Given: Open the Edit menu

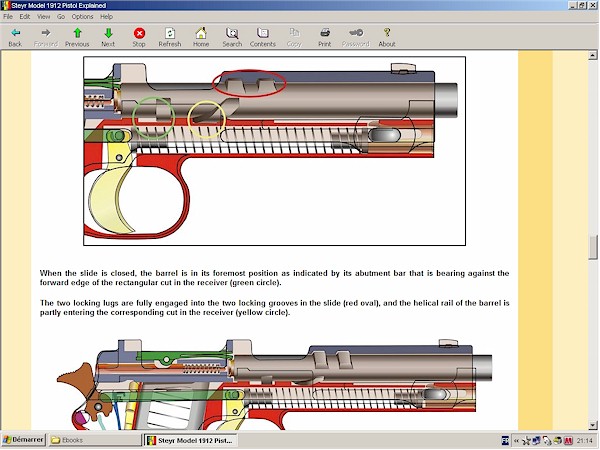Looking at the screenshot, I should [24, 16].
